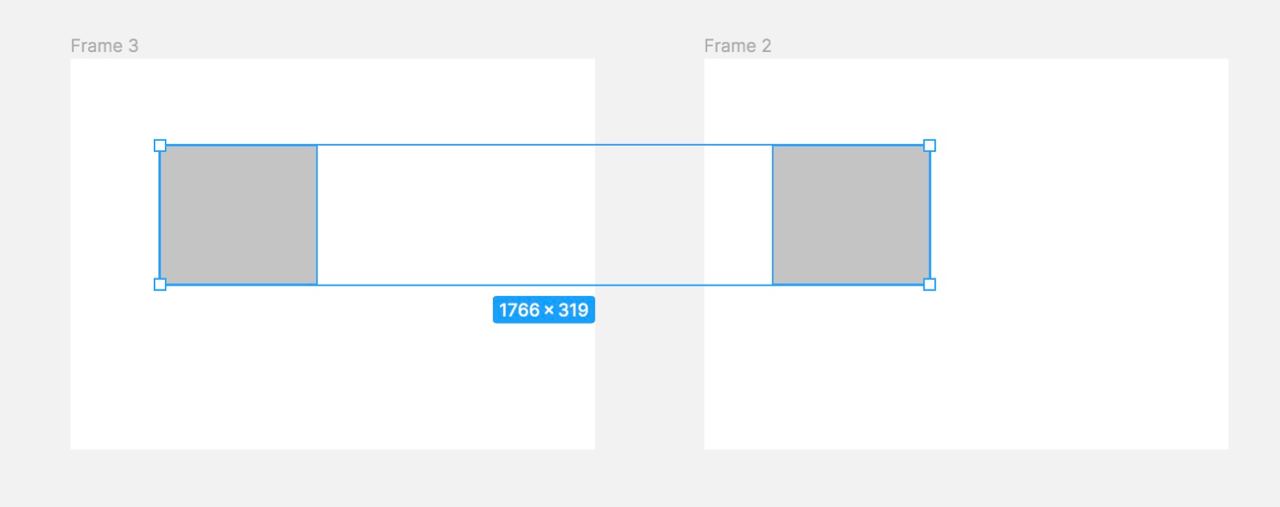Click the bottom-left selection resize handle
The height and width of the screenshot is (507, 1280).
160,285
